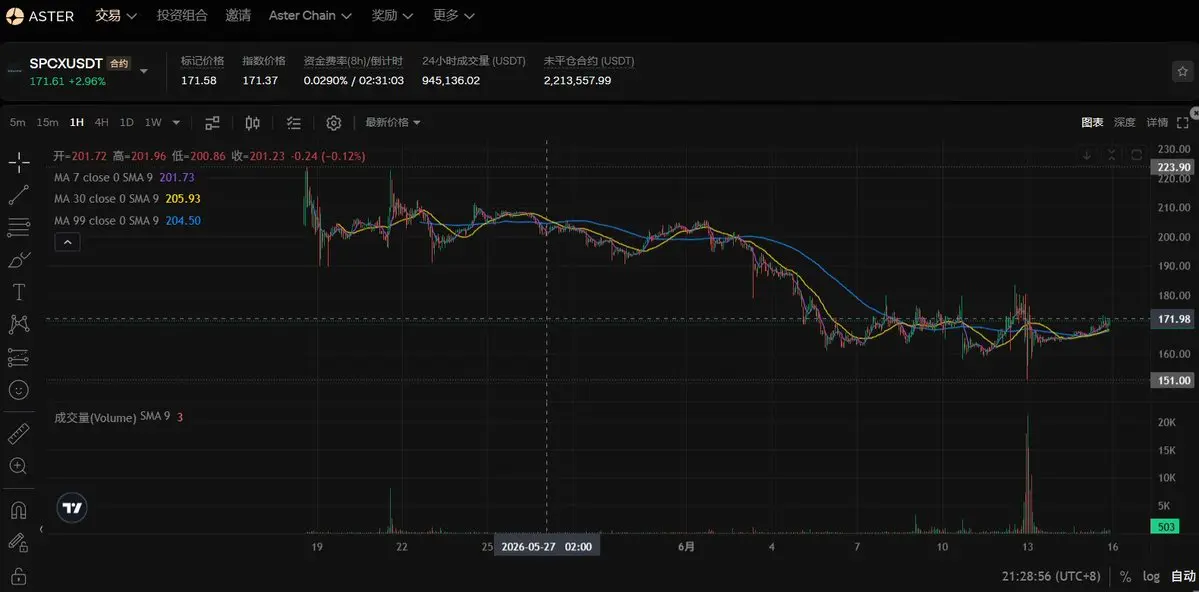Click the 资金费率 funding rate label
This screenshot has height=592, width=1199.
[x=354, y=61]
